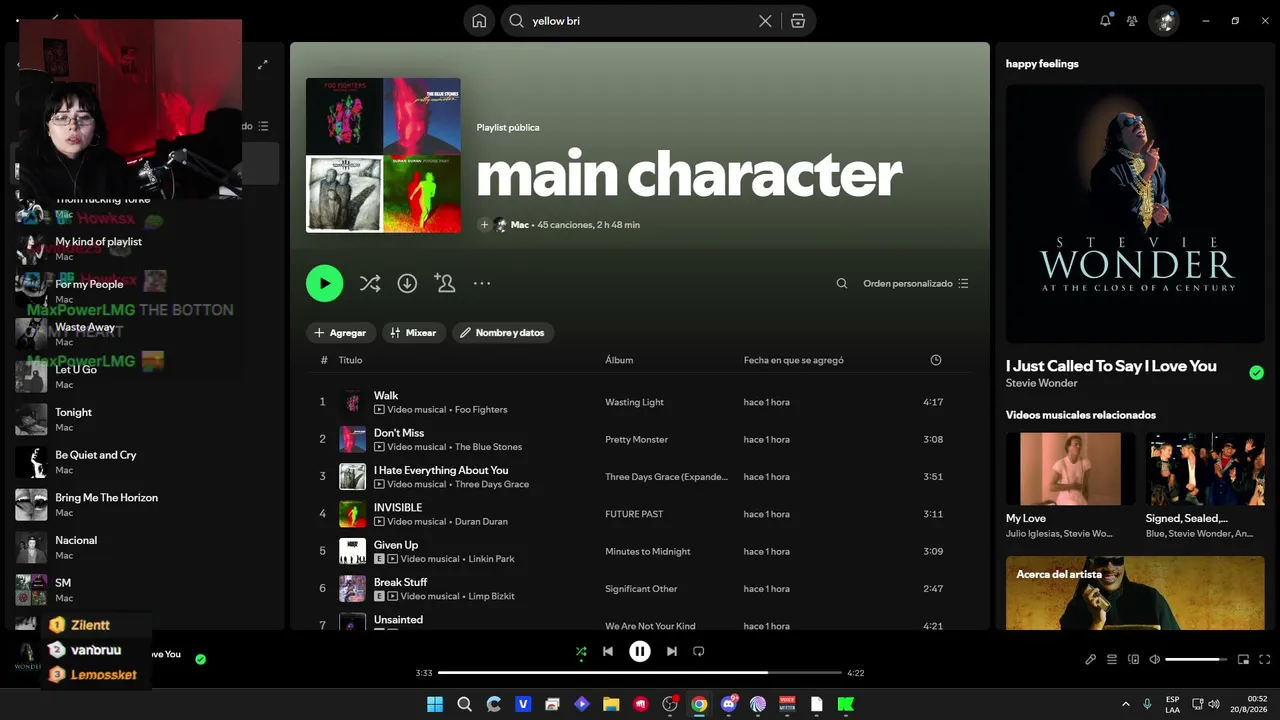Open the Wasting Light album link
1280x720 pixels.
pos(634,402)
